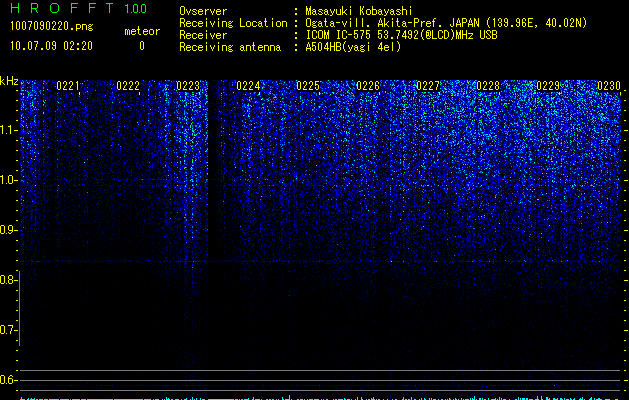629x400 pixels.
Task: Click observer name Masayuki Kobayashi
Action: click(359, 11)
